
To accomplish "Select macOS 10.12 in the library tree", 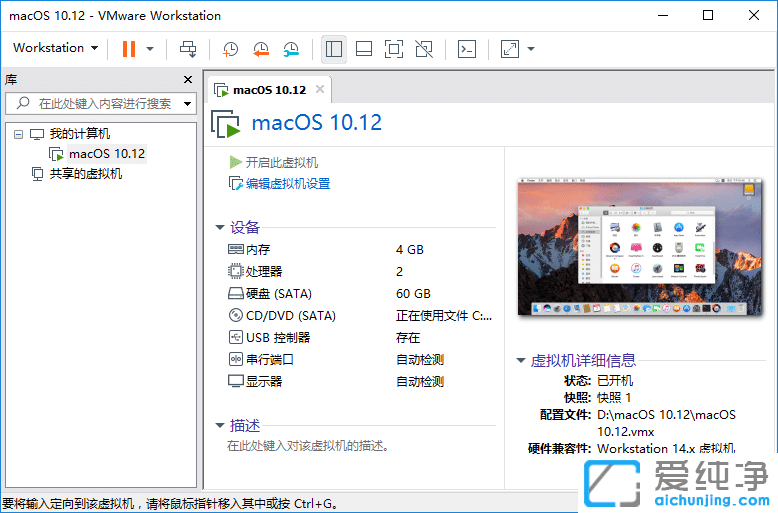I will 107,154.
